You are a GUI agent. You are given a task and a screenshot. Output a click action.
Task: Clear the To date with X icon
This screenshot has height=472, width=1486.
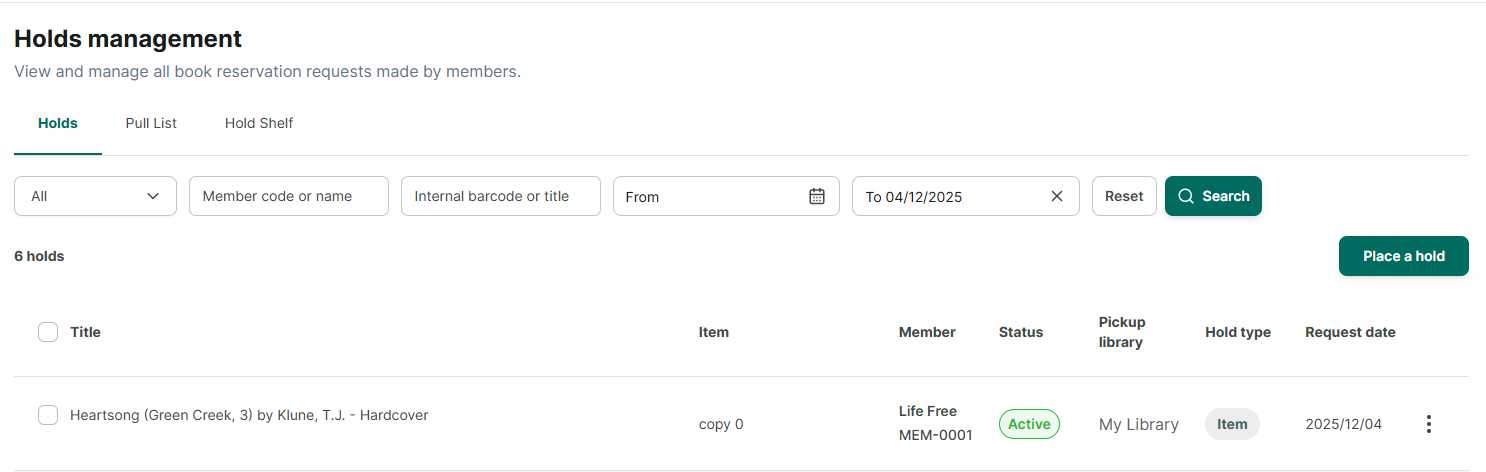(1057, 196)
